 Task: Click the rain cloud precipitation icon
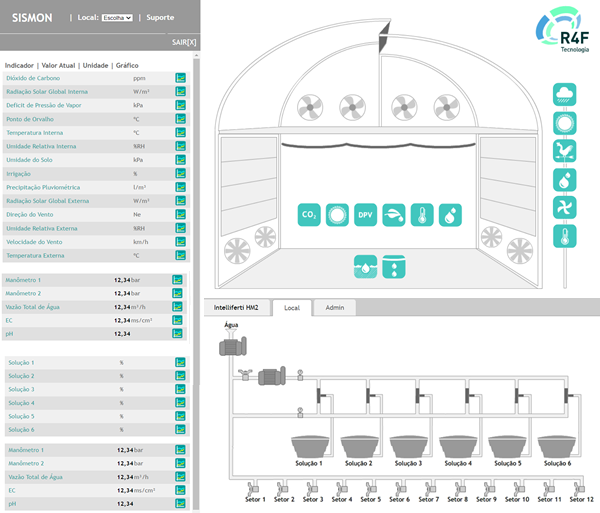point(565,95)
